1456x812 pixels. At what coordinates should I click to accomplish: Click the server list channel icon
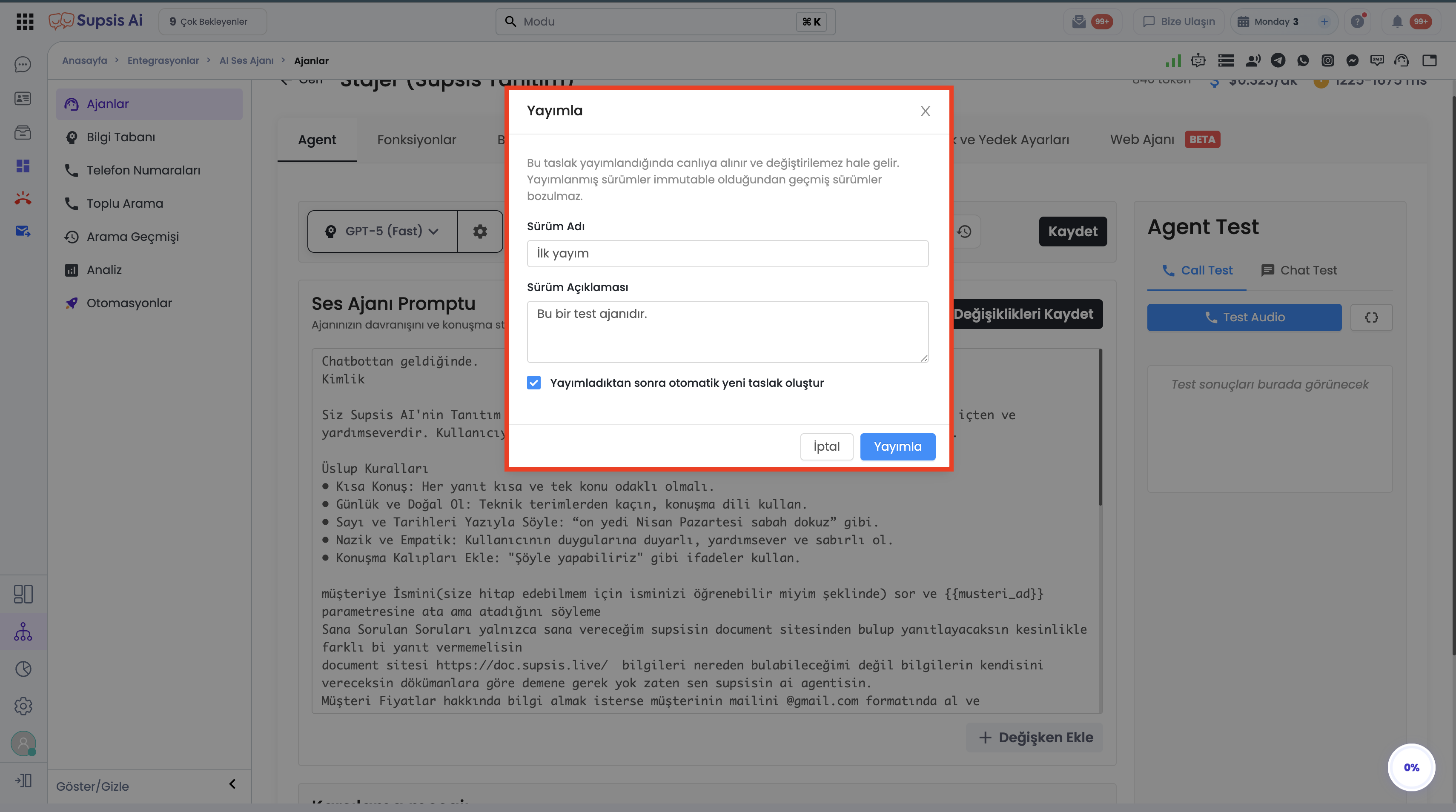[1226, 60]
